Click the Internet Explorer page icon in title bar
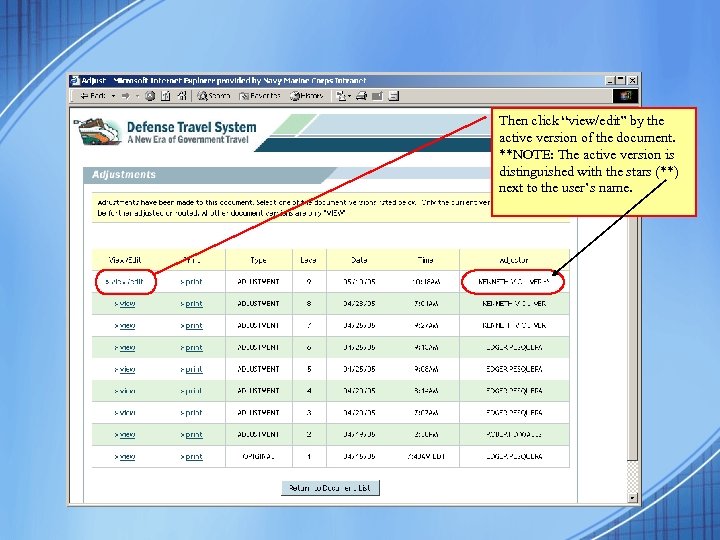 click(x=75, y=81)
